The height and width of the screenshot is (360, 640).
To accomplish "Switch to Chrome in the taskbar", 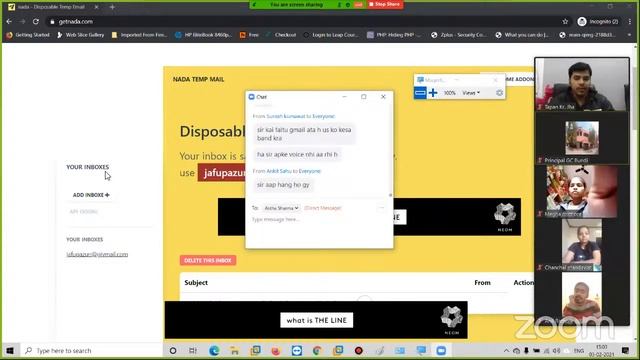I will [317, 351].
